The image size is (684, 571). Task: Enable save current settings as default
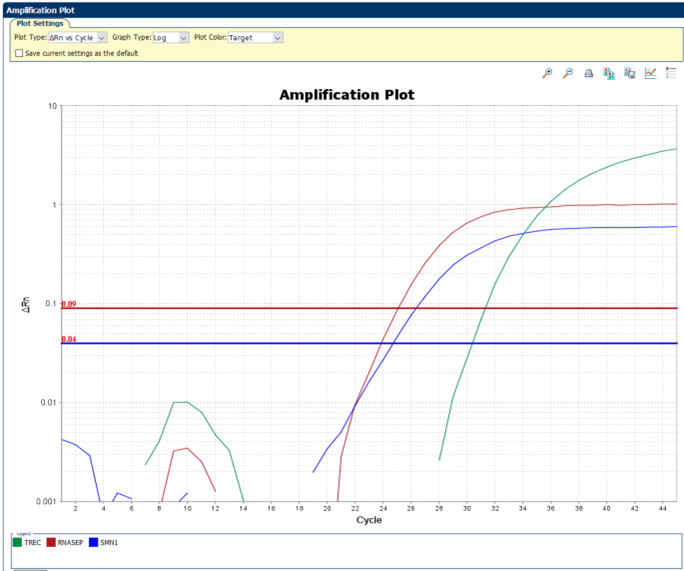(18, 53)
